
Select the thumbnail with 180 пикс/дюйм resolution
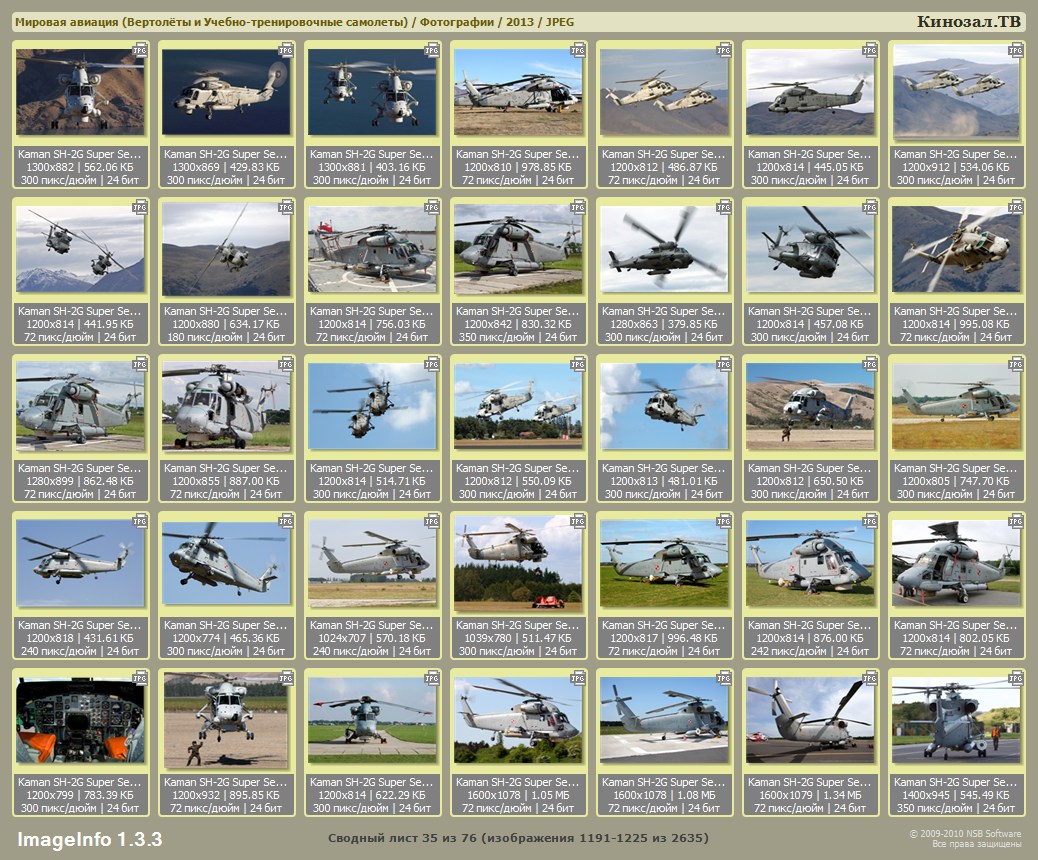point(225,250)
